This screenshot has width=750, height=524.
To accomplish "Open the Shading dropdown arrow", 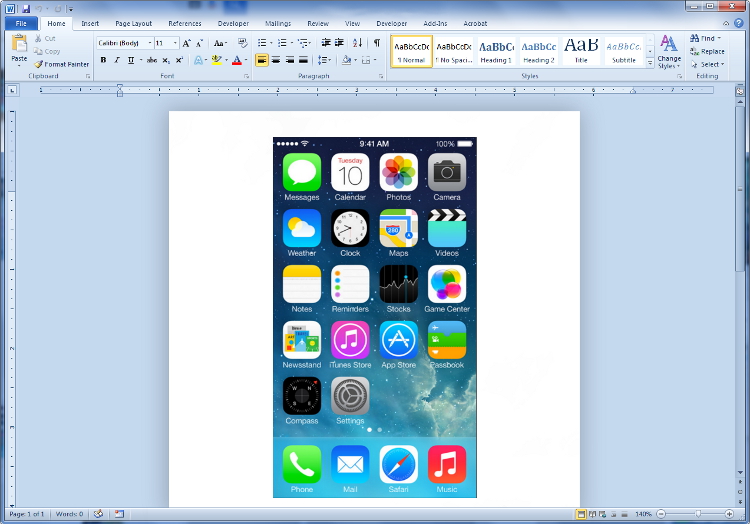I will [355, 60].
